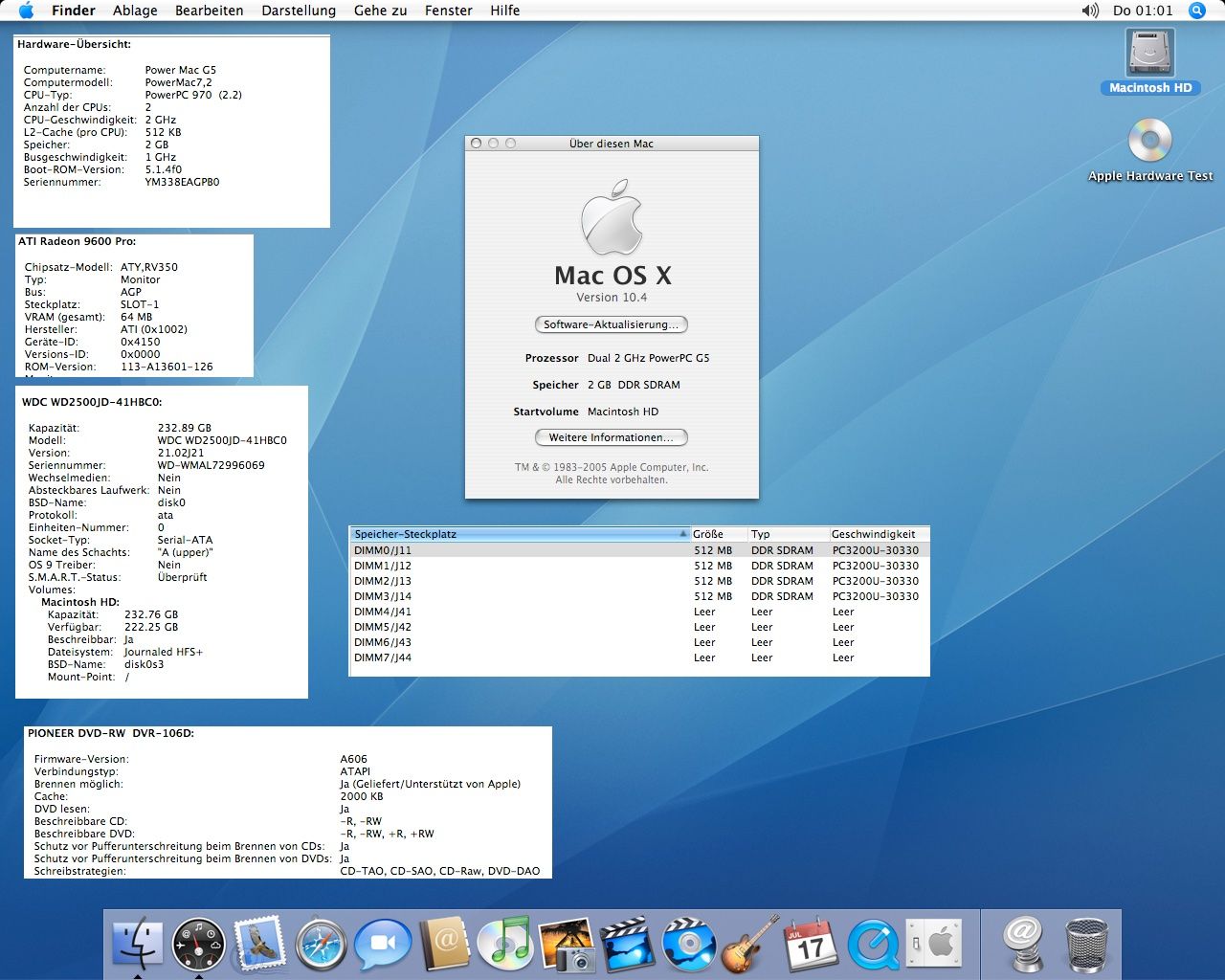Select the DIMM0/J11 row
Screen dimensions: 1225x980
pyautogui.click(x=639, y=550)
